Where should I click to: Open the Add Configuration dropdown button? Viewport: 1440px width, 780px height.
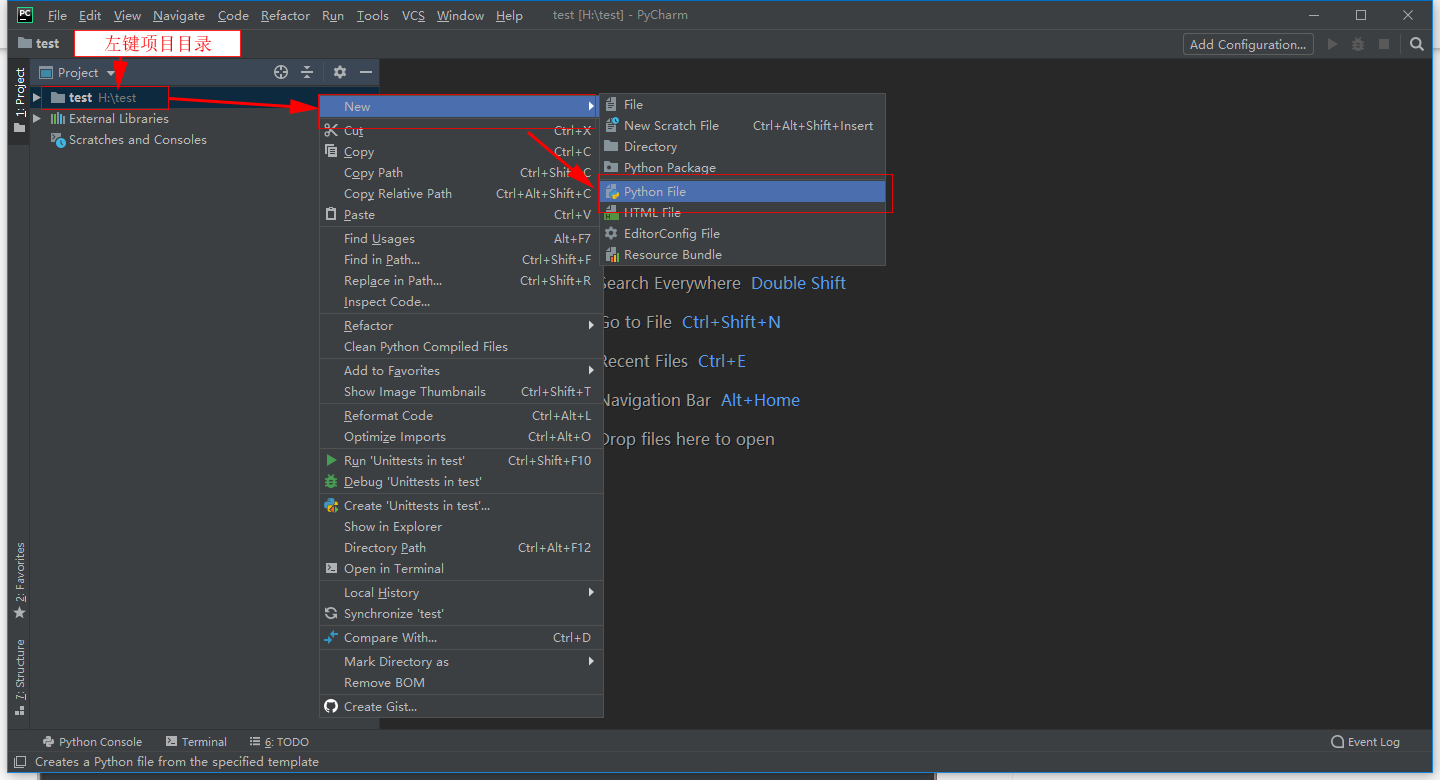(x=1248, y=44)
